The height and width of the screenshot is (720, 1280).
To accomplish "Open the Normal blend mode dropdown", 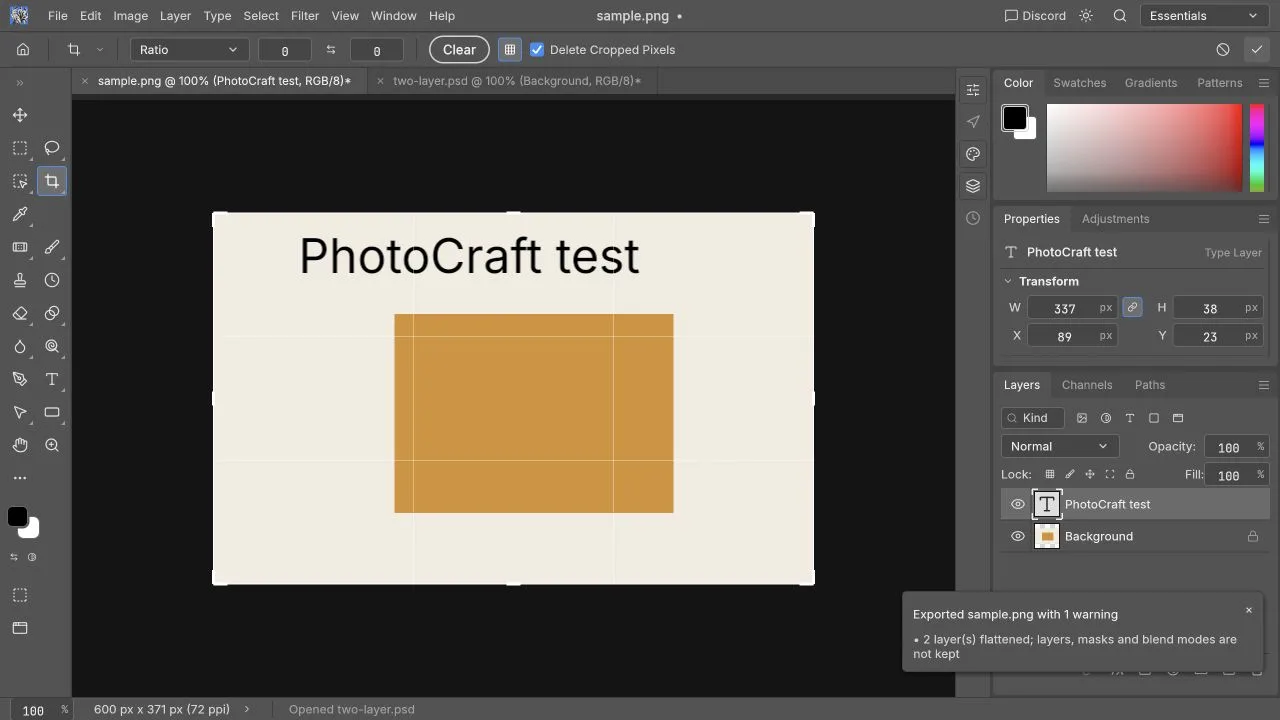I will coord(1059,446).
